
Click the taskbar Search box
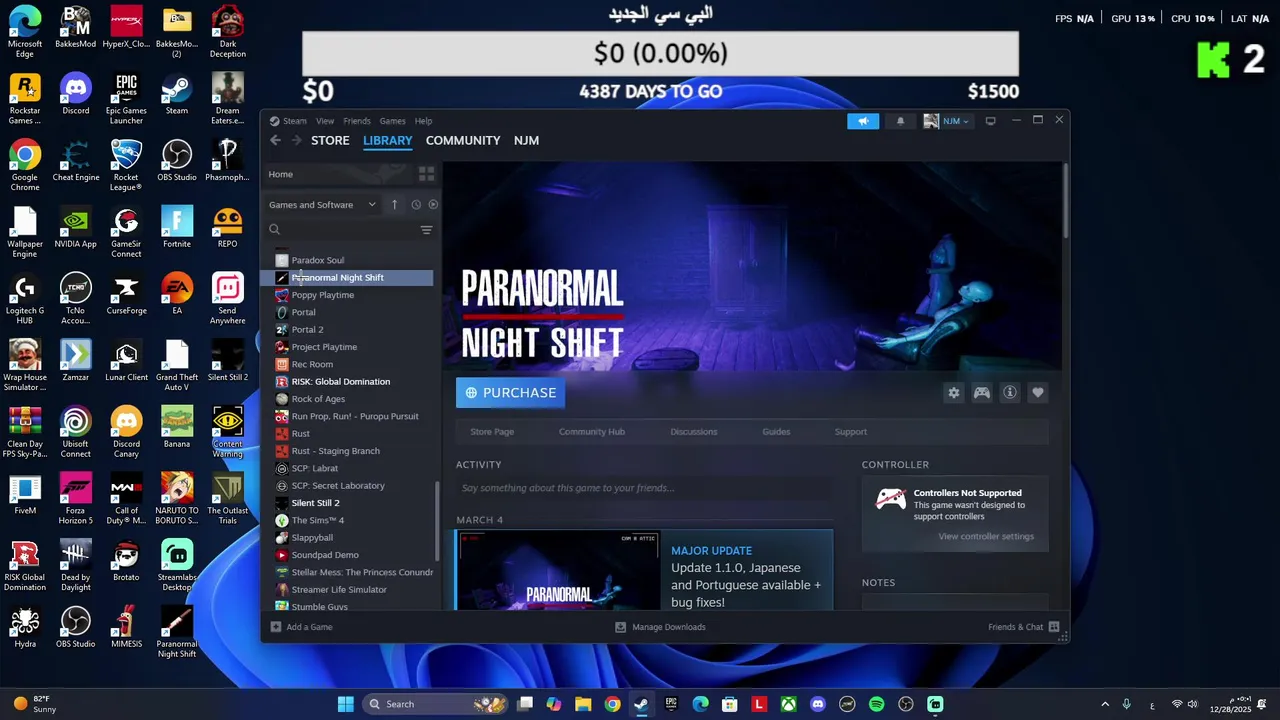tap(436, 704)
